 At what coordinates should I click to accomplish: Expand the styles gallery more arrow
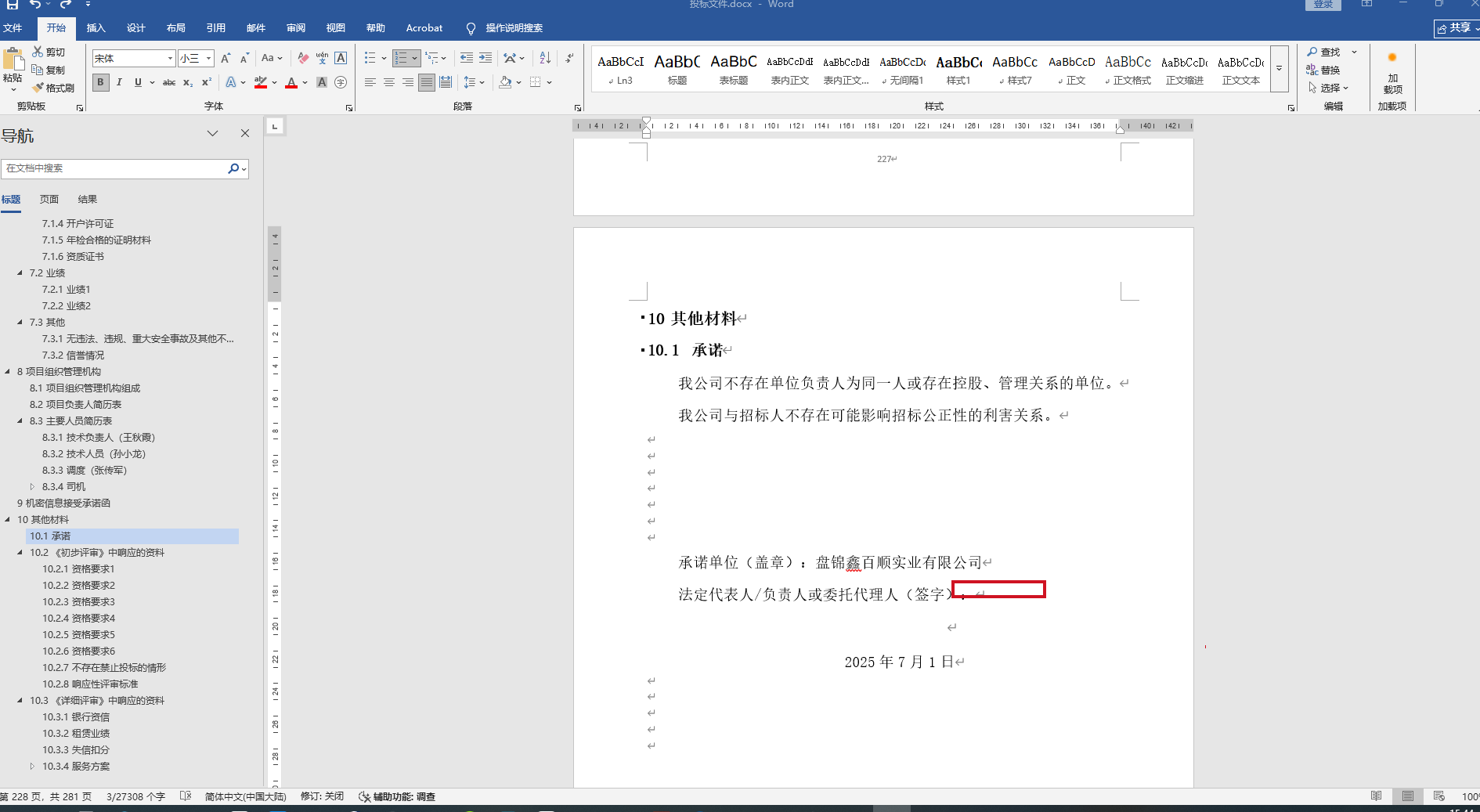(1280, 69)
